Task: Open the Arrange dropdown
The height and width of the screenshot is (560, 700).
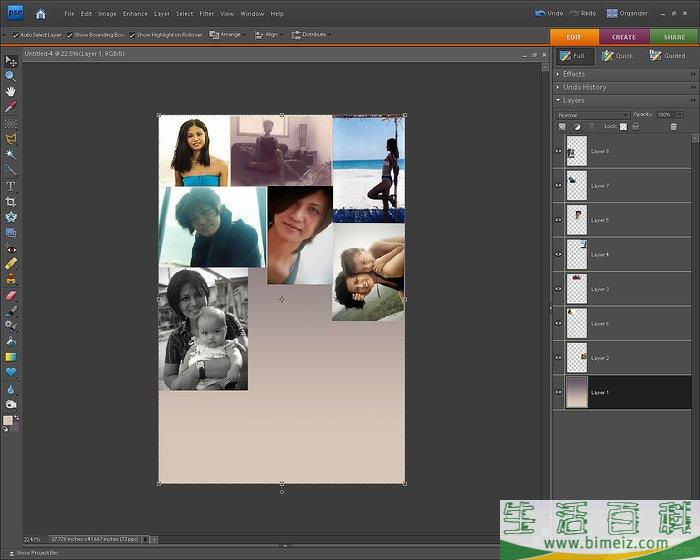Action: [228, 34]
